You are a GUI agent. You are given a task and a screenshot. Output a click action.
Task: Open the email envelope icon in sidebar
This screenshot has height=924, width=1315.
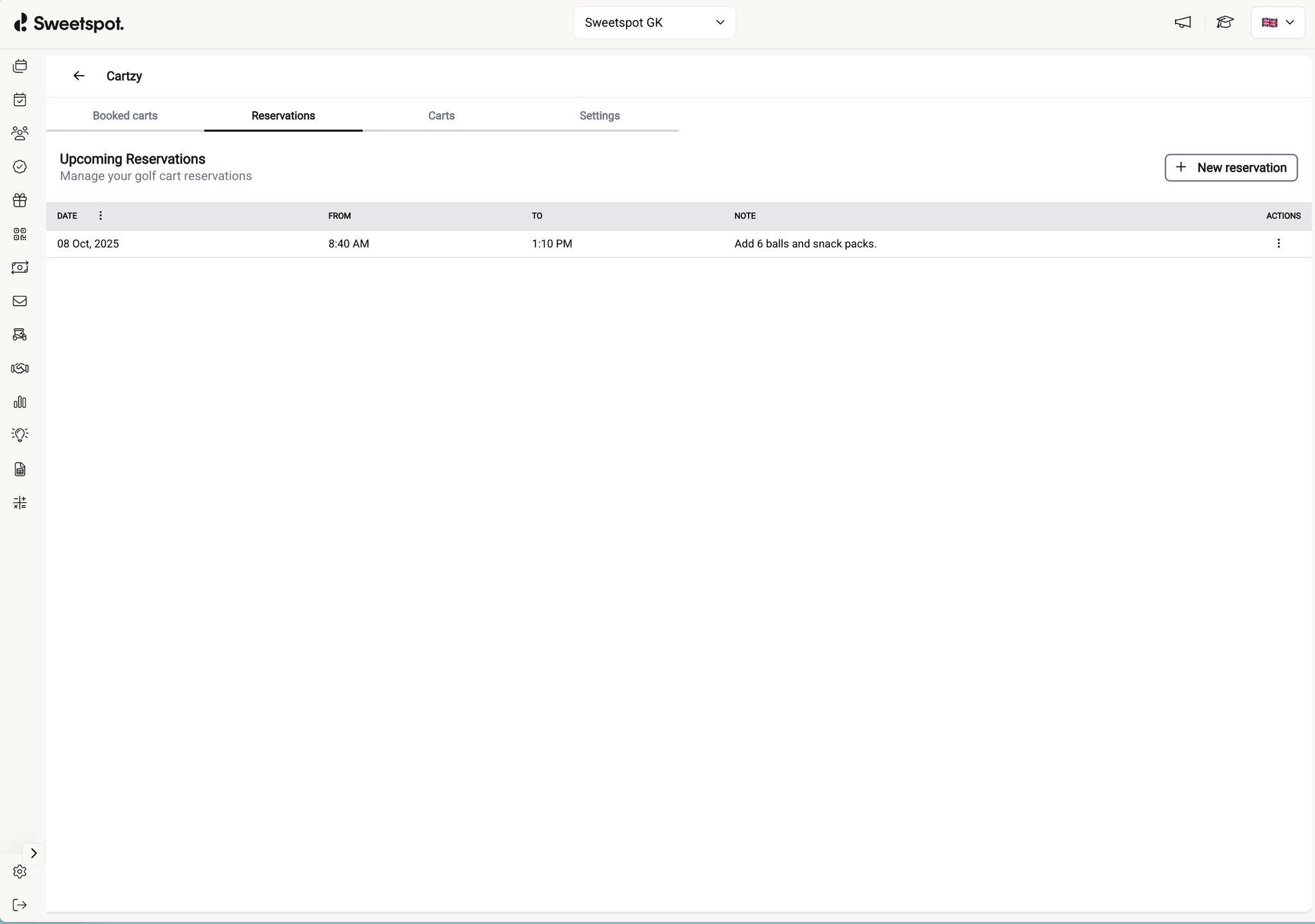pos(20,301)
